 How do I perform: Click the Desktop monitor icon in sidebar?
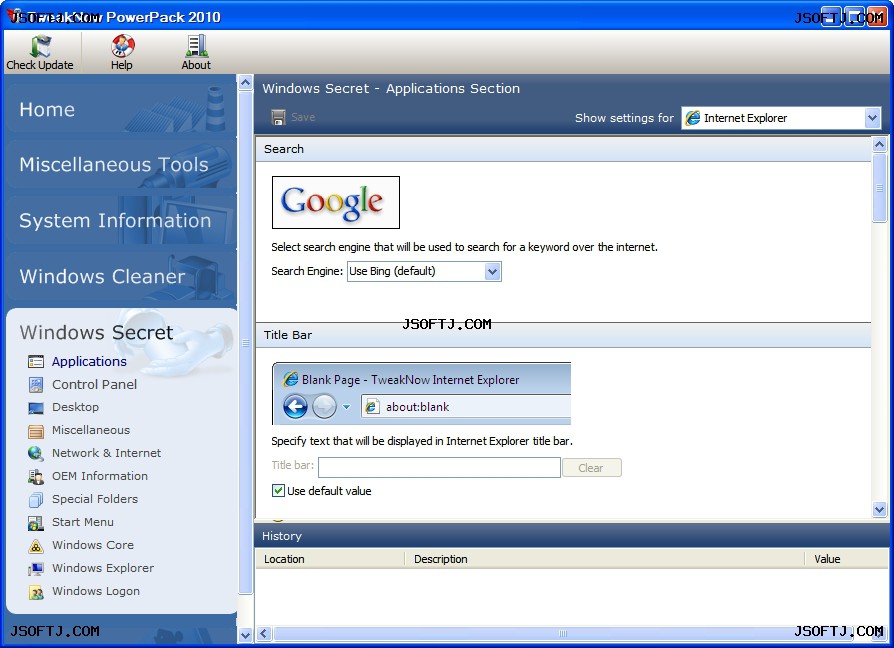tap(36, 407)
